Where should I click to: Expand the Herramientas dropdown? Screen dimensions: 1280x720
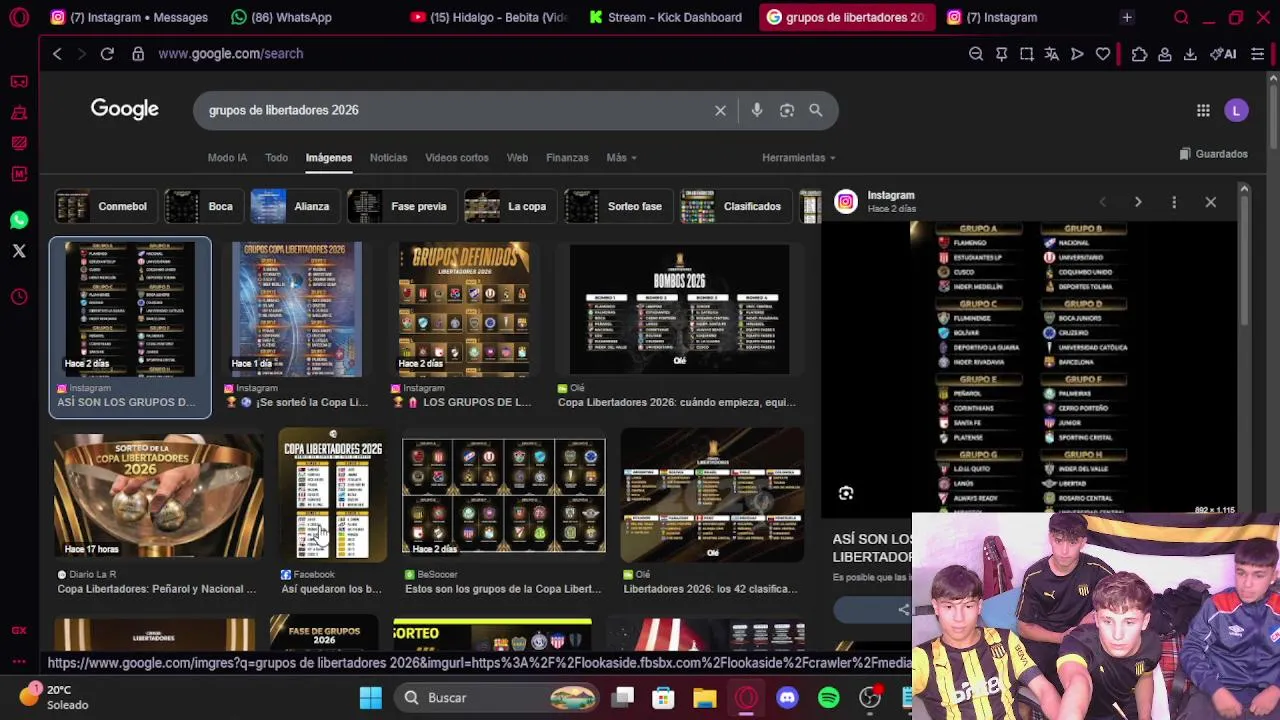pos(798,158)
